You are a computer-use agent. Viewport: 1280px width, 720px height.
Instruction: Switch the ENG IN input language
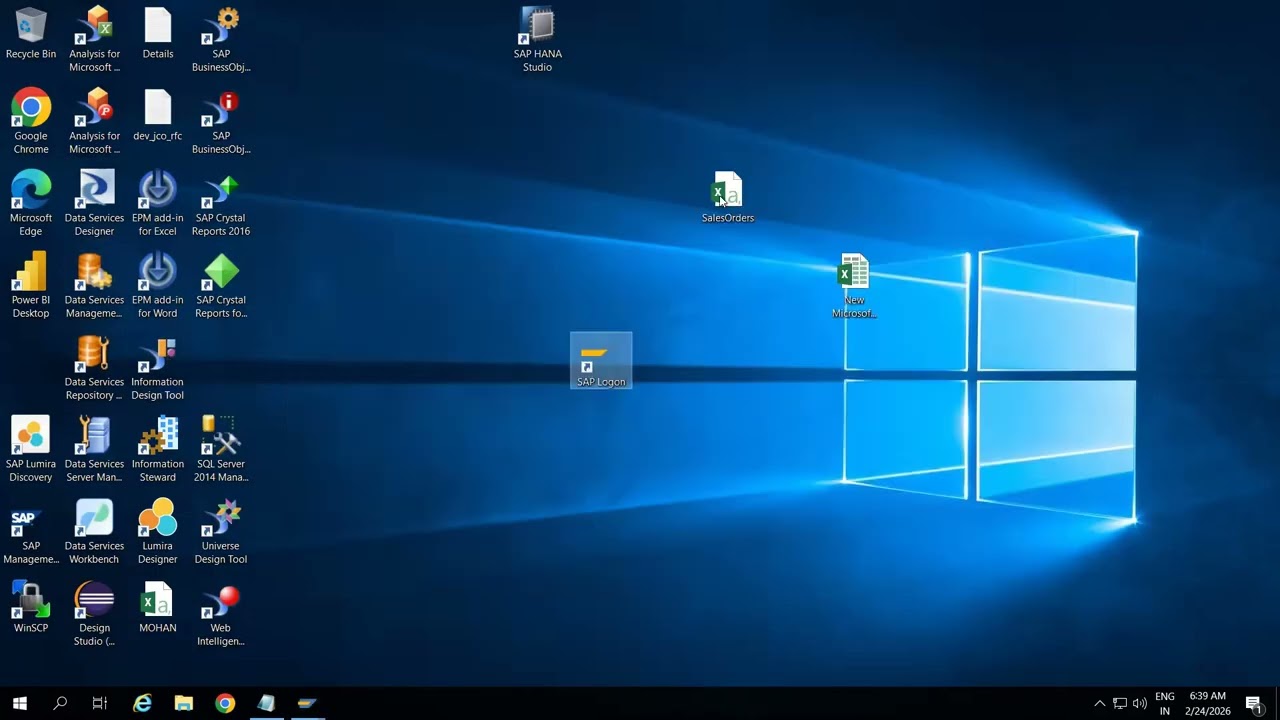[1165, 703]
